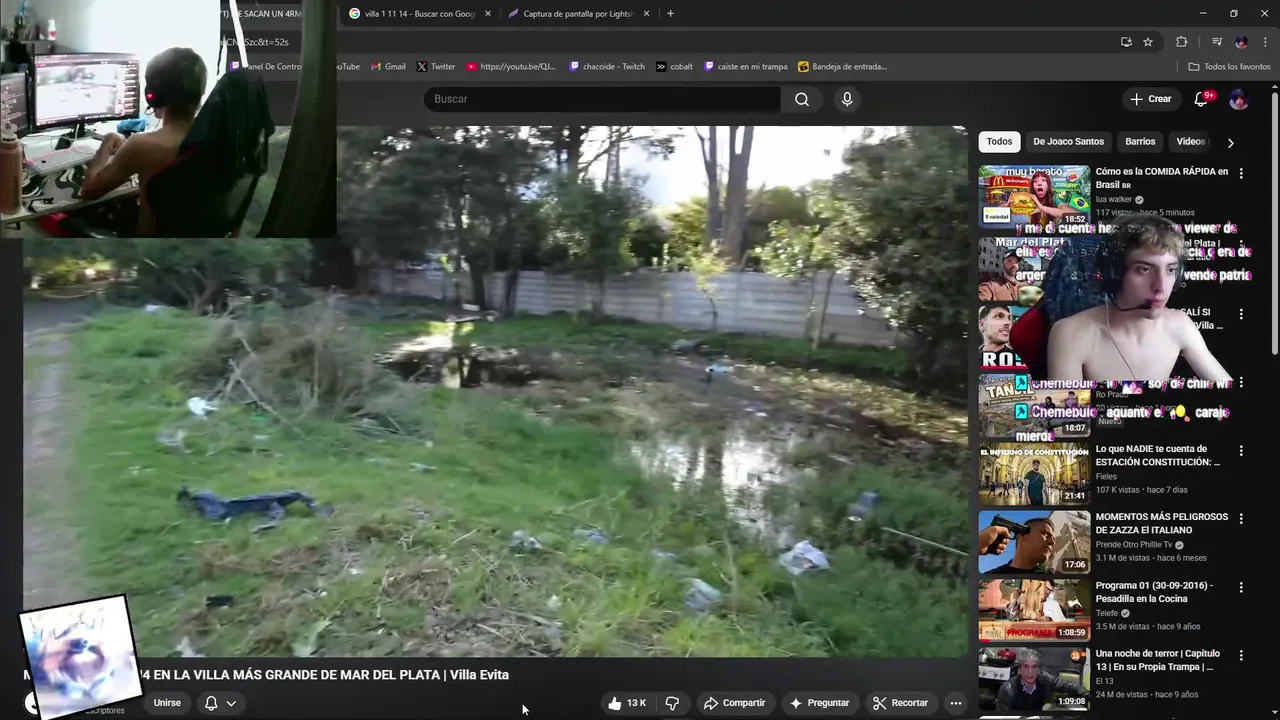The image size is (1280, 720).
Task: Open browser three-dot menu
Action: coord(1266,42)
